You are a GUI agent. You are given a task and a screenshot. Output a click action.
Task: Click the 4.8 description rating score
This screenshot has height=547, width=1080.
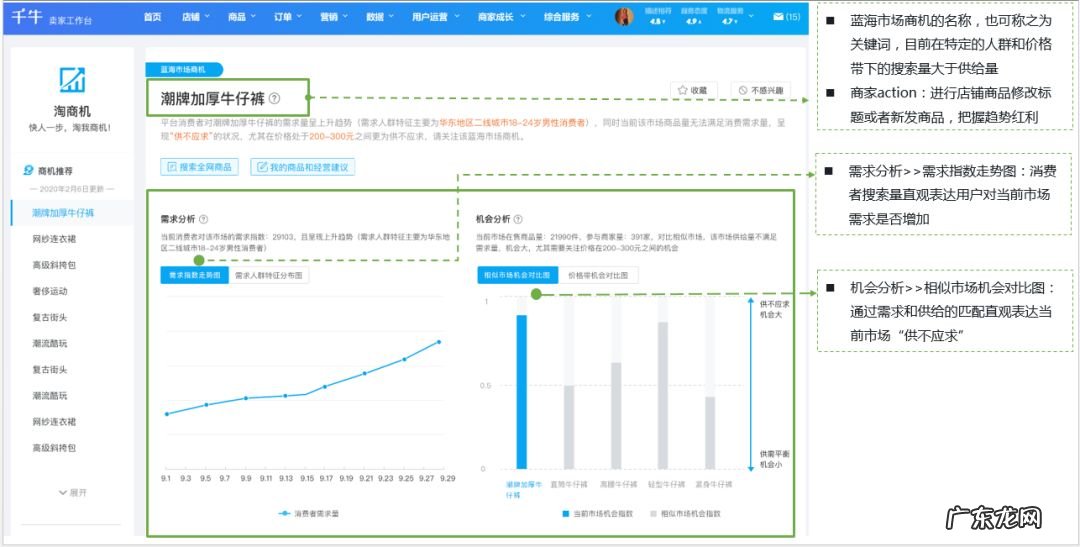(x=657, y=22)
